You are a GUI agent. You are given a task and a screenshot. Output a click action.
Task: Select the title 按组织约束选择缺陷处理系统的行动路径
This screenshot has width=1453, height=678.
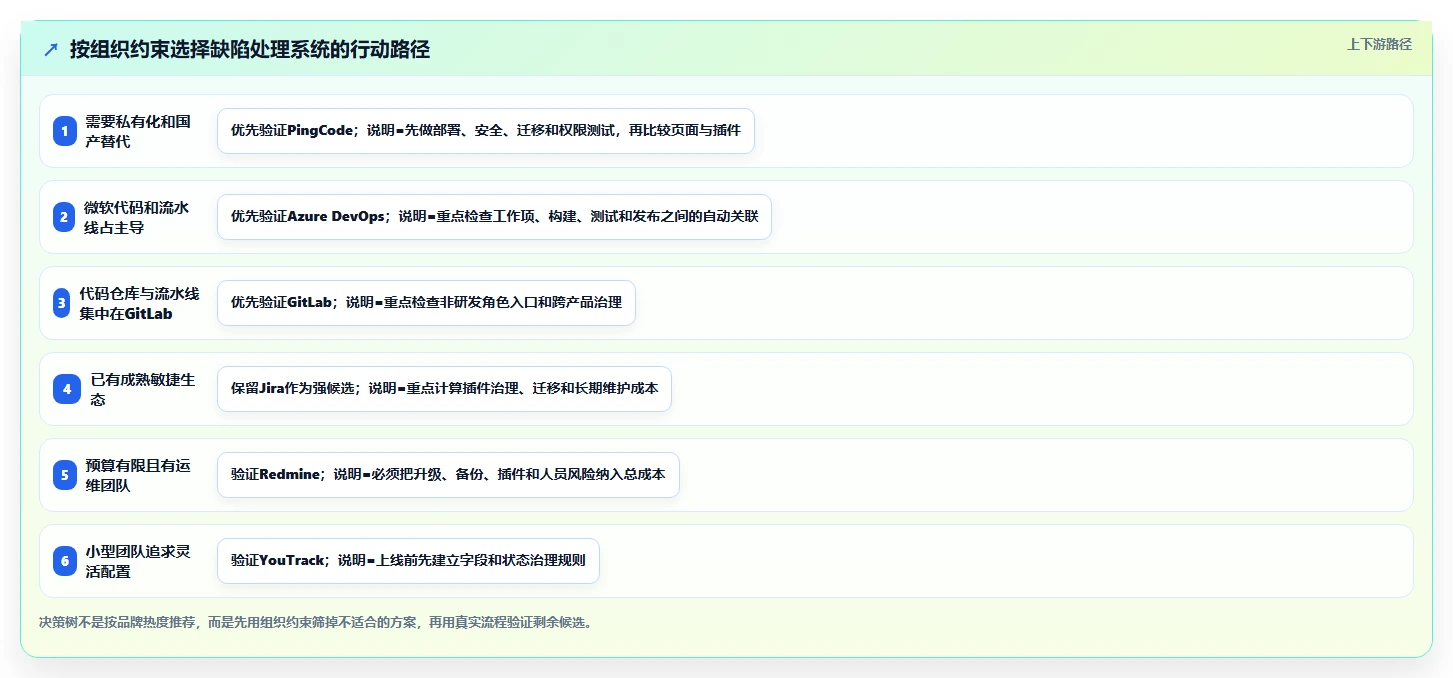coord(250,50)
